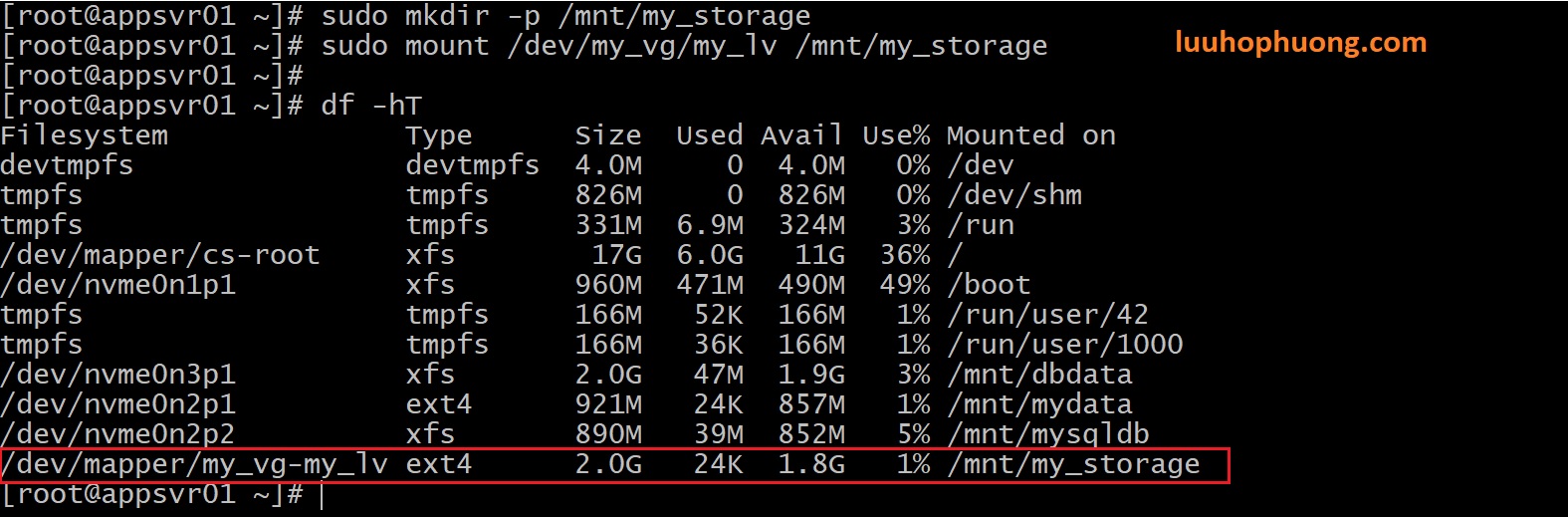Click the Type column header
The image size is (1568, 517).
pyautogui.click(x=438, y=135)
